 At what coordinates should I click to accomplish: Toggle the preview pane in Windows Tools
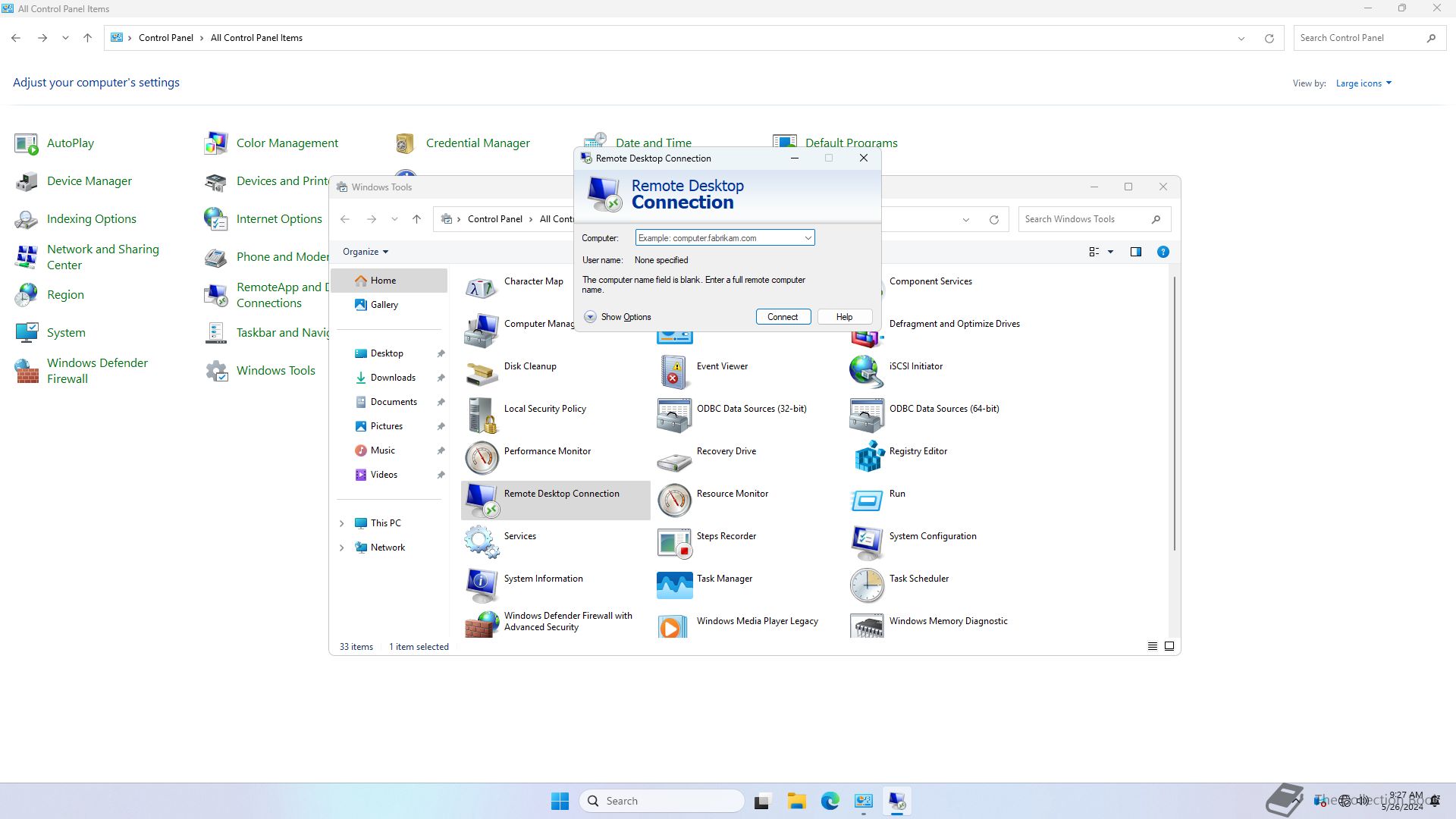coord(1135,252)
